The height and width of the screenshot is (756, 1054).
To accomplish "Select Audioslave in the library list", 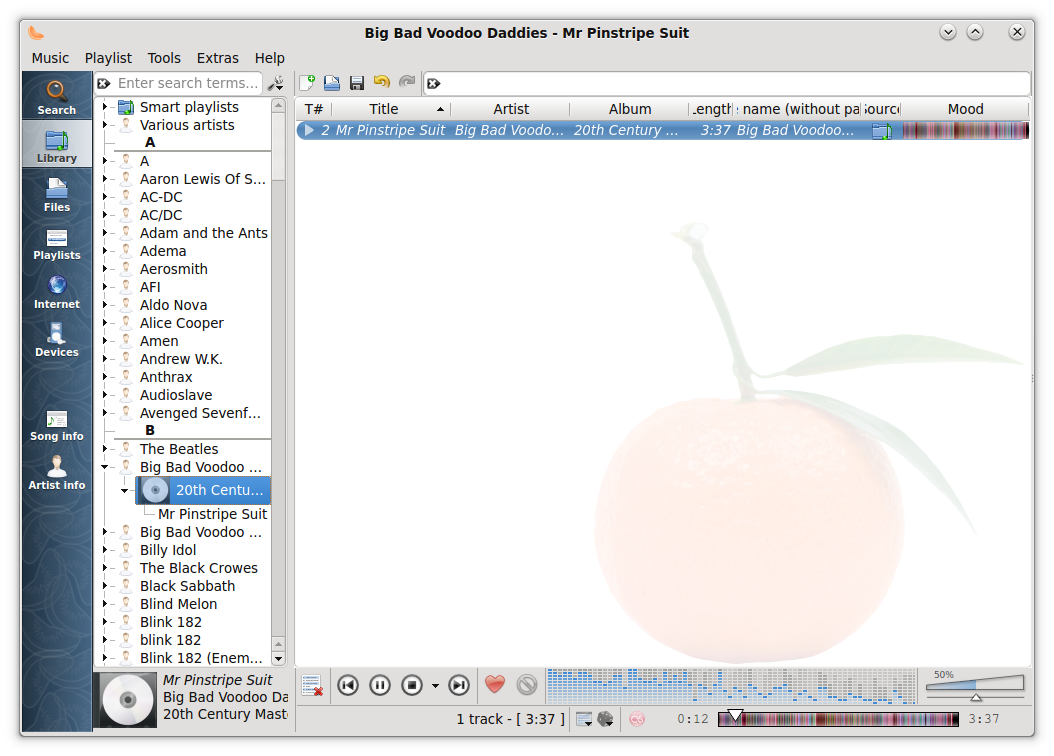I will [176, 395].
